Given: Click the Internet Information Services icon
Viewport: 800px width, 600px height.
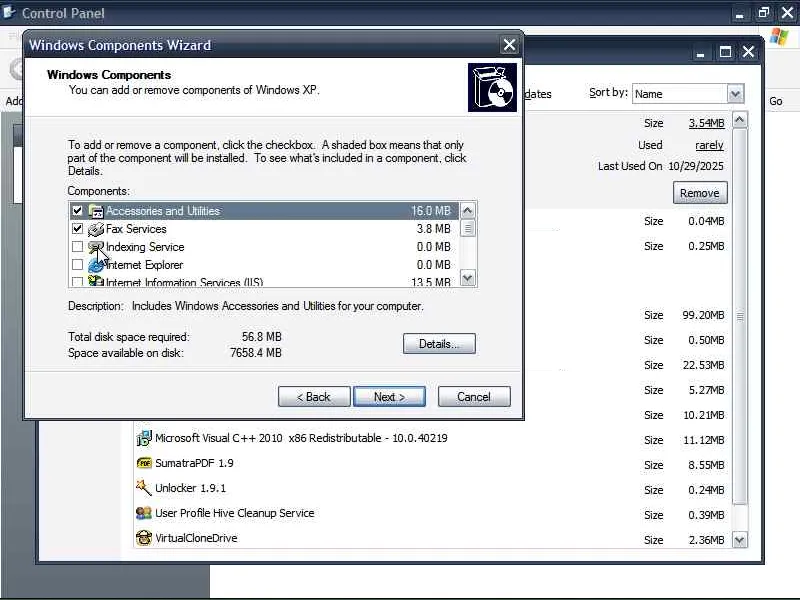Looking at the screenshot, I should 96,281.
